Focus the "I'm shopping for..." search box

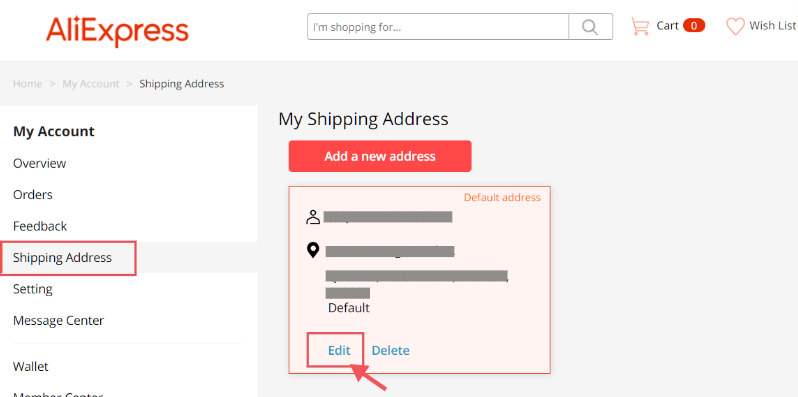click(438, 26)
